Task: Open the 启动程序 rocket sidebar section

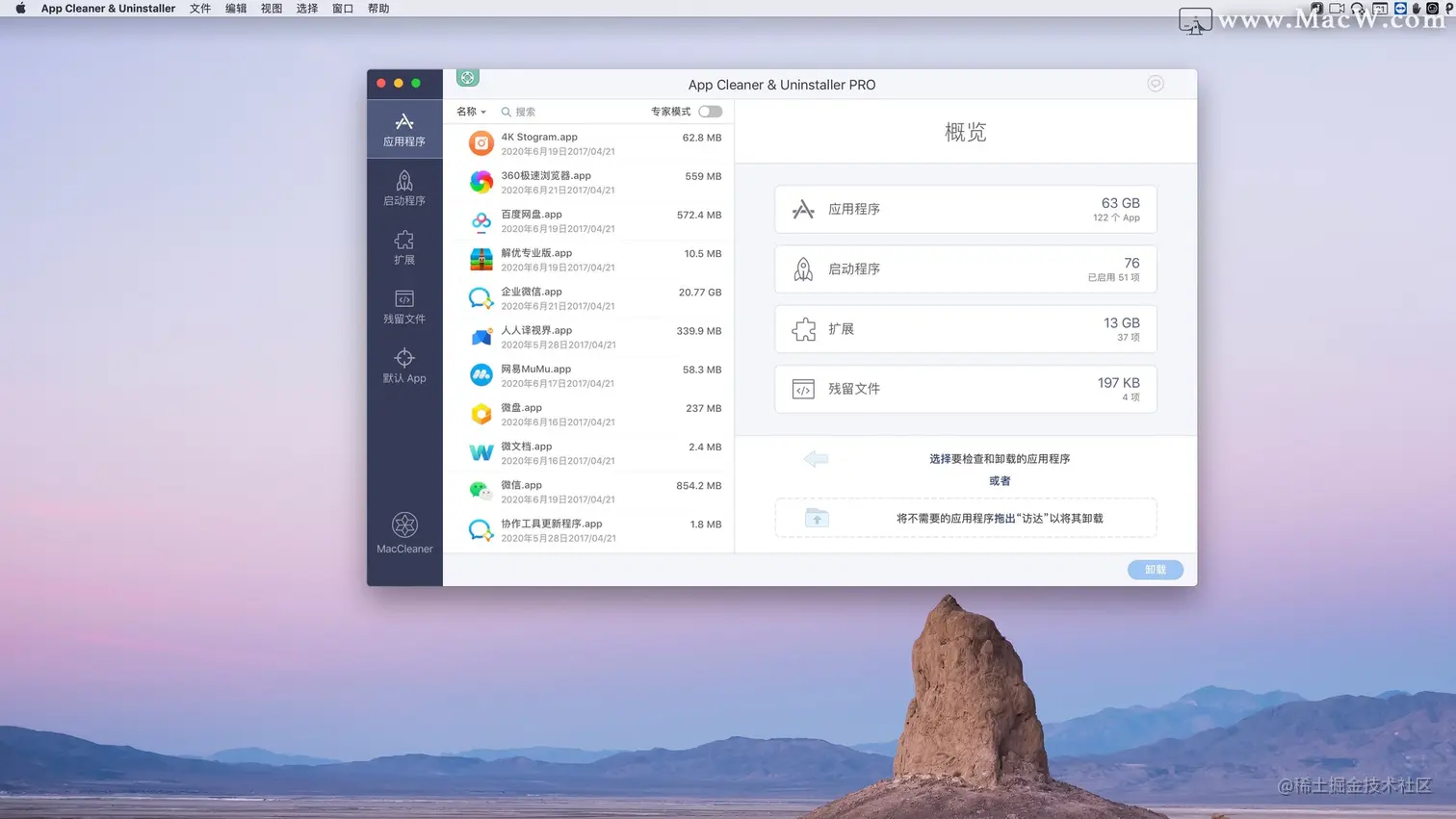Action: click(x=404, y=189)
